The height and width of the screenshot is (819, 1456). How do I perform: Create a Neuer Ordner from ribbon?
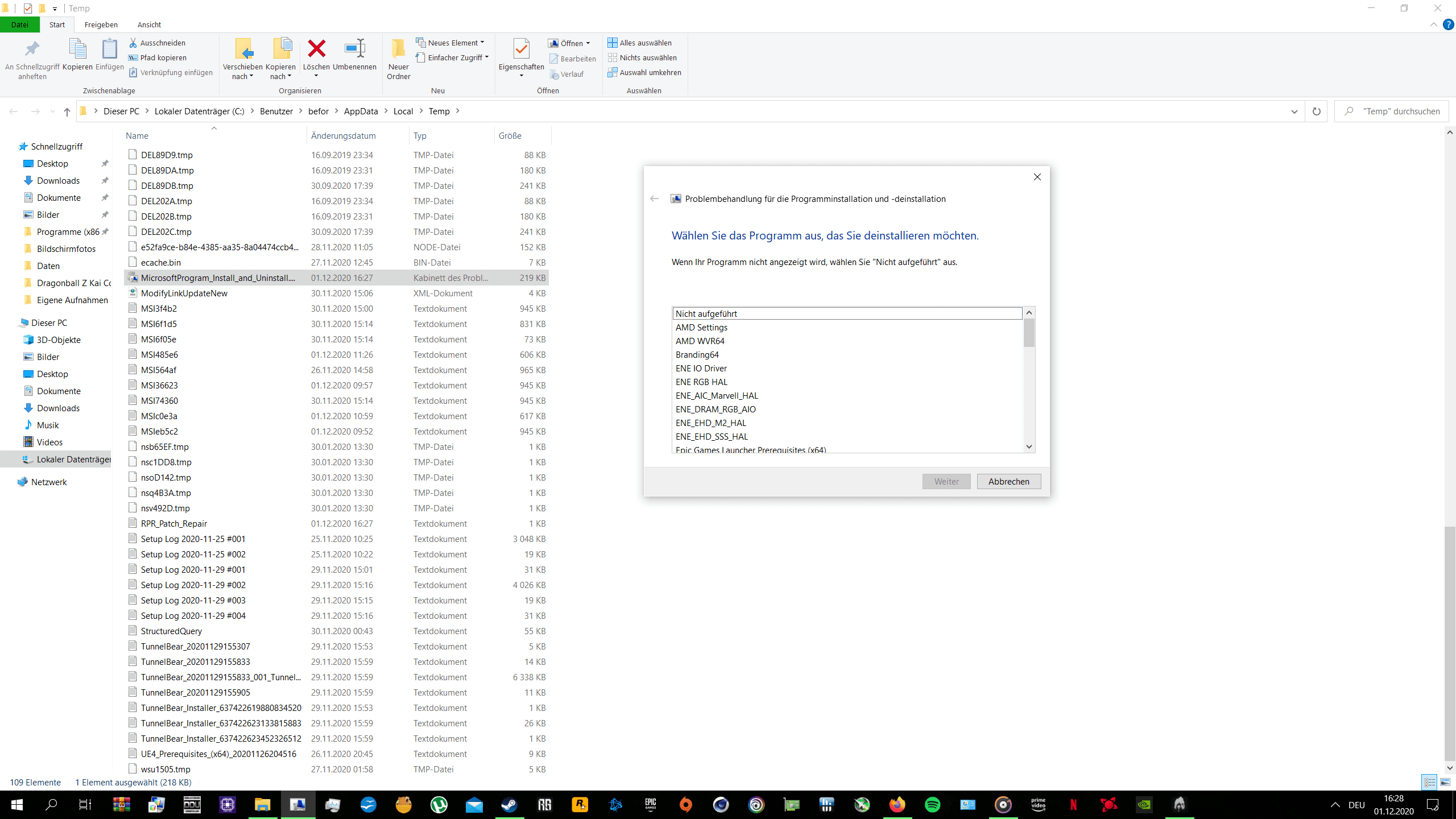(x=398, y=58)
